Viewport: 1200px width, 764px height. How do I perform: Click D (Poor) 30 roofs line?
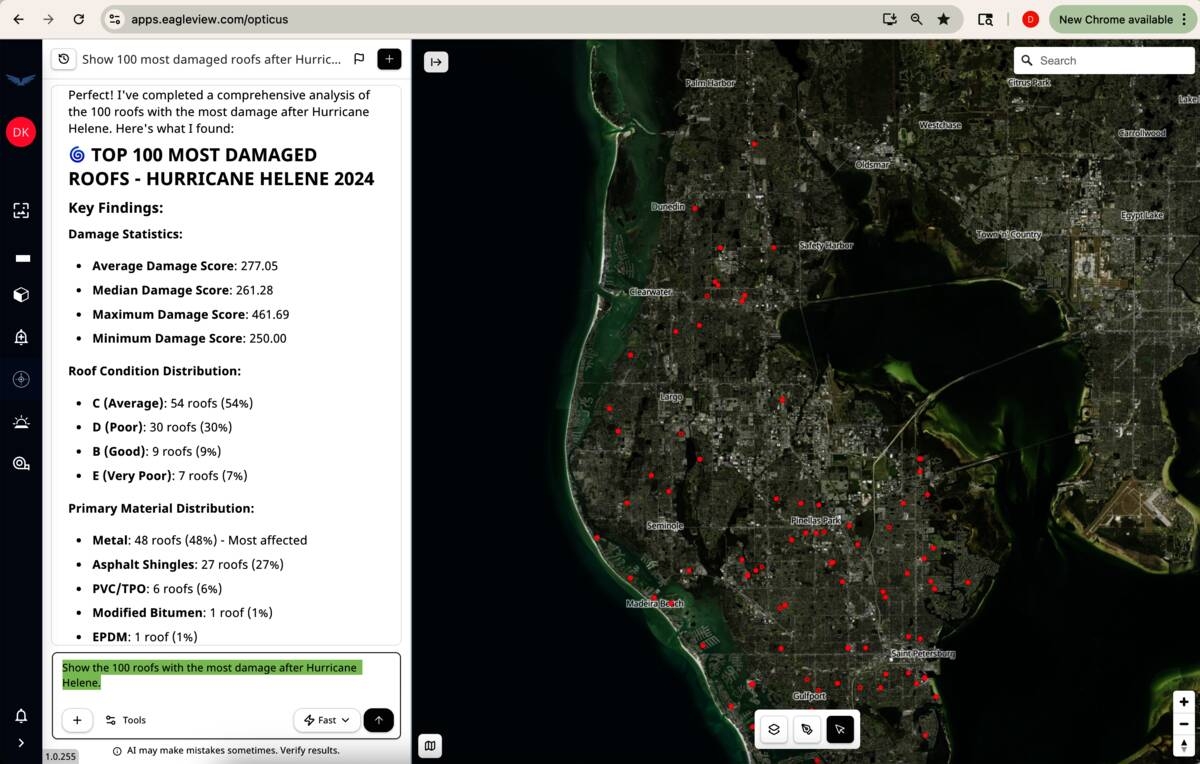(x=162, y=427)
